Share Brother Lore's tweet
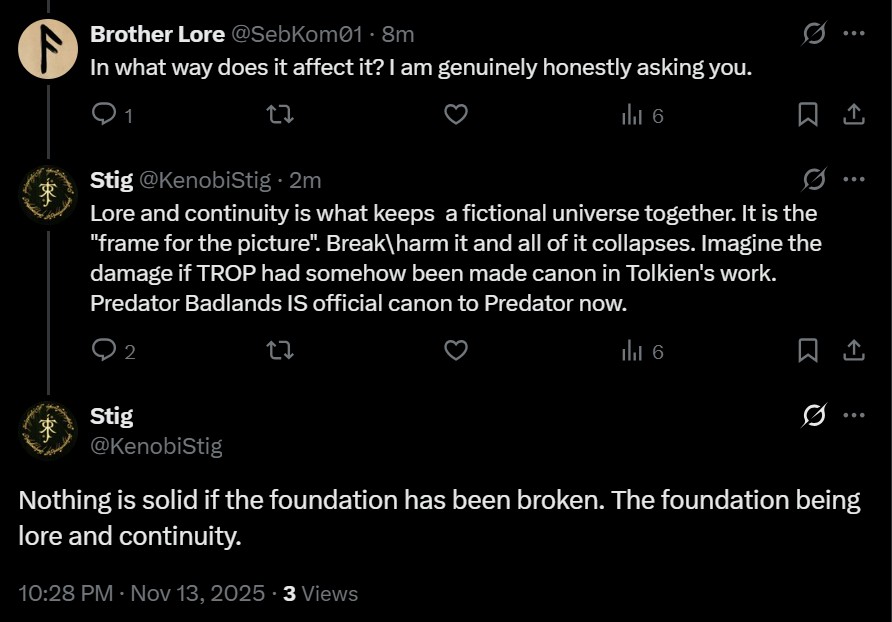892x622 pixels. (854, 115)
